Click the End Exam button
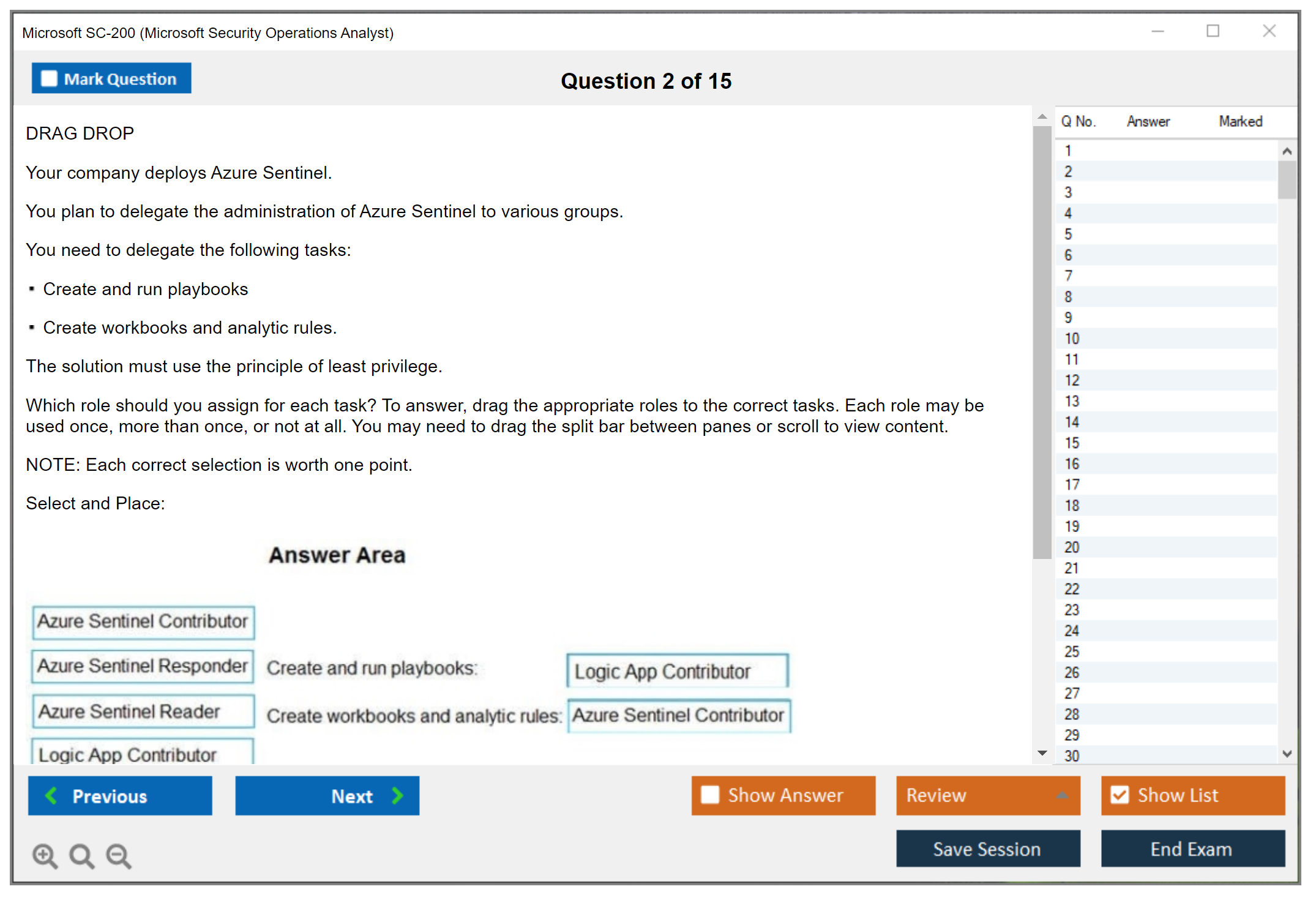Image resolution: width=1316 pixels, height=900 pixels. coord(1192,849)
